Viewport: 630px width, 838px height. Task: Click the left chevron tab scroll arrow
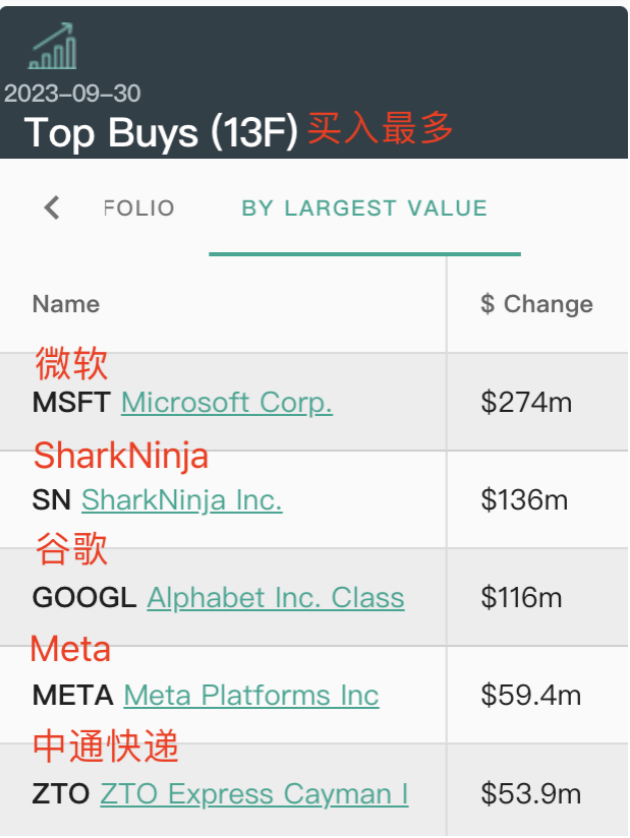(52, 208)
